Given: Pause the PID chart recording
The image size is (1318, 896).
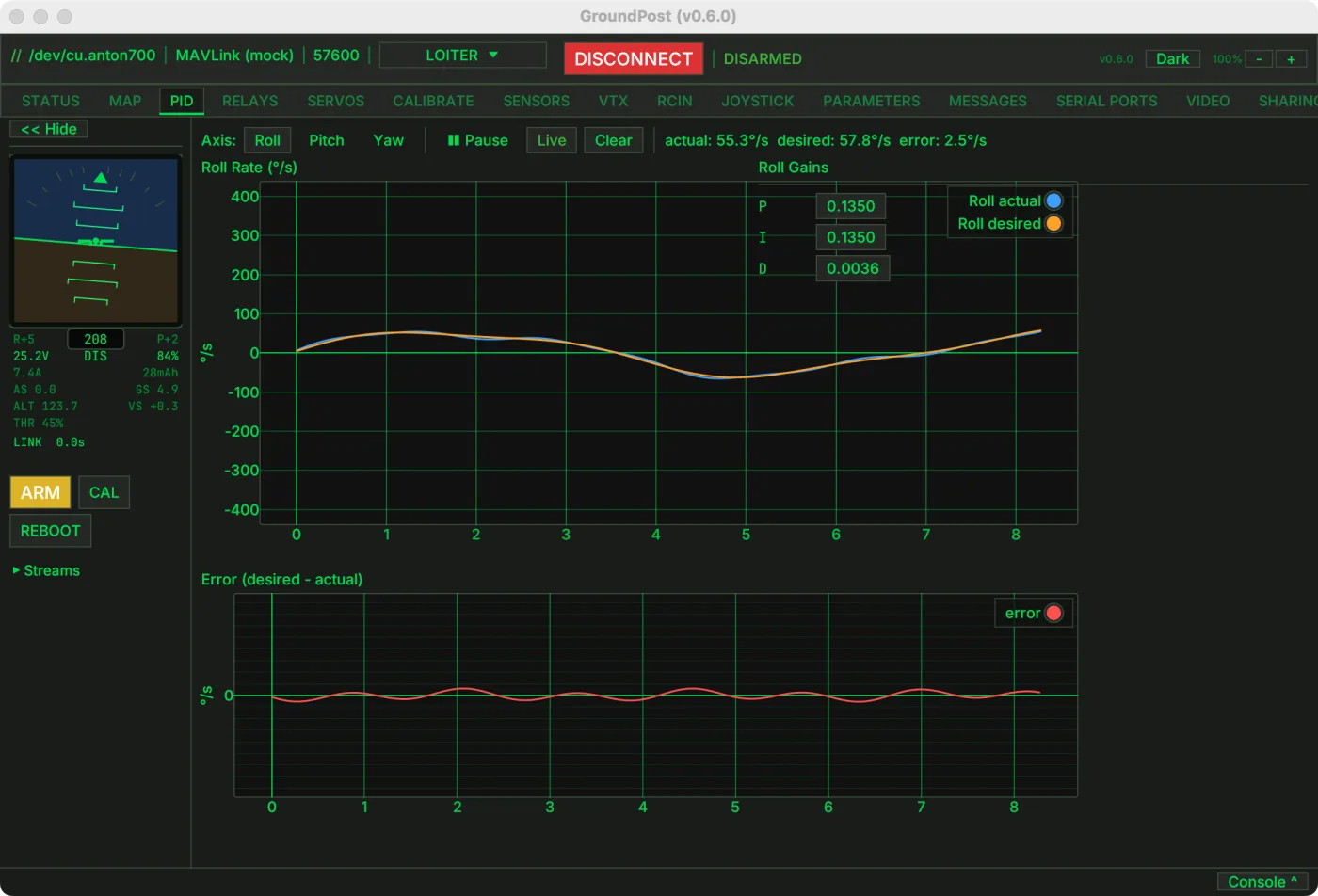Looking at the screenshot, I should pyautogui.click(x=478, y=140).
